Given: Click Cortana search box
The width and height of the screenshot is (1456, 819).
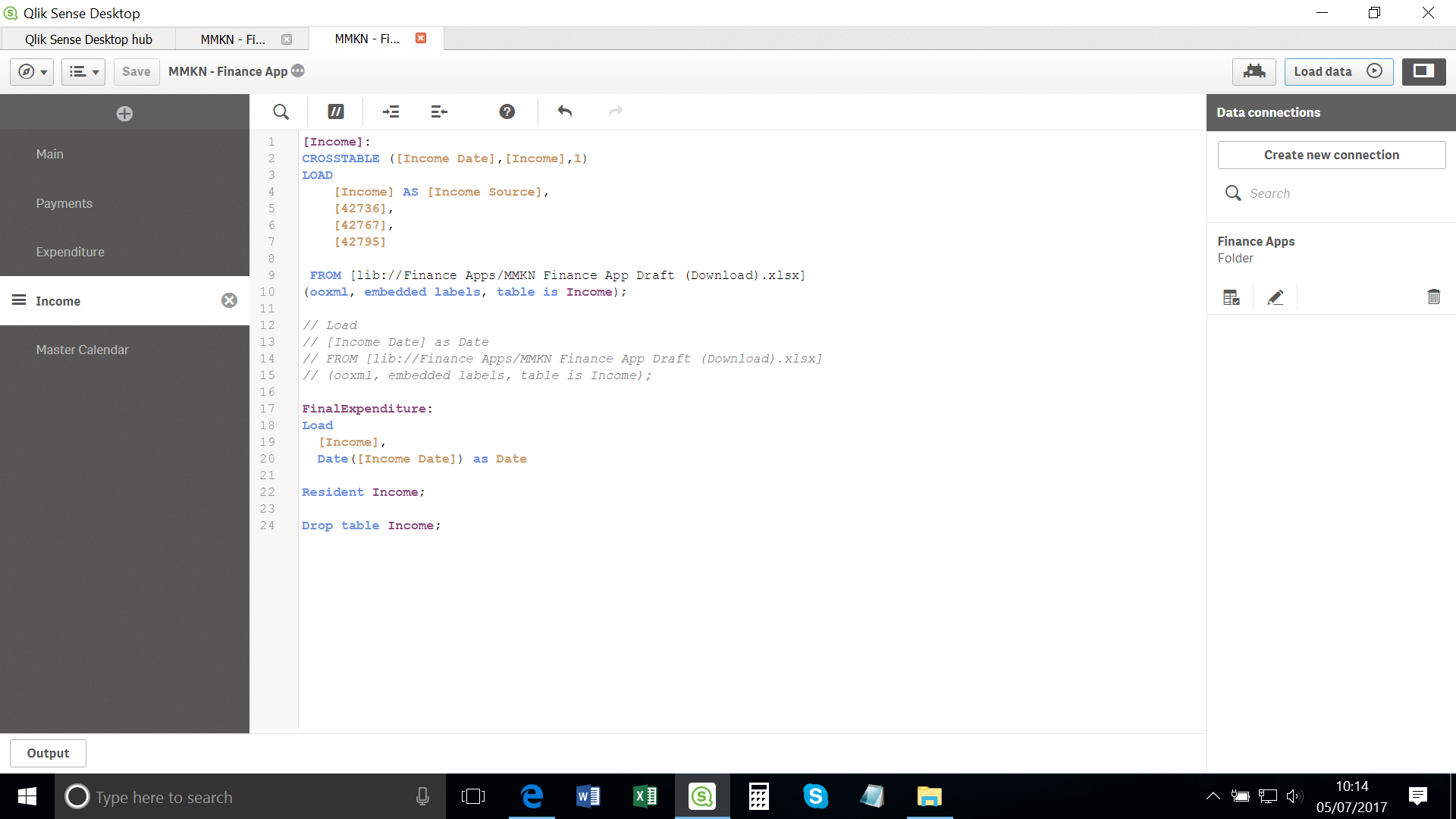Looking at the screenshot, I should [250, 796].
